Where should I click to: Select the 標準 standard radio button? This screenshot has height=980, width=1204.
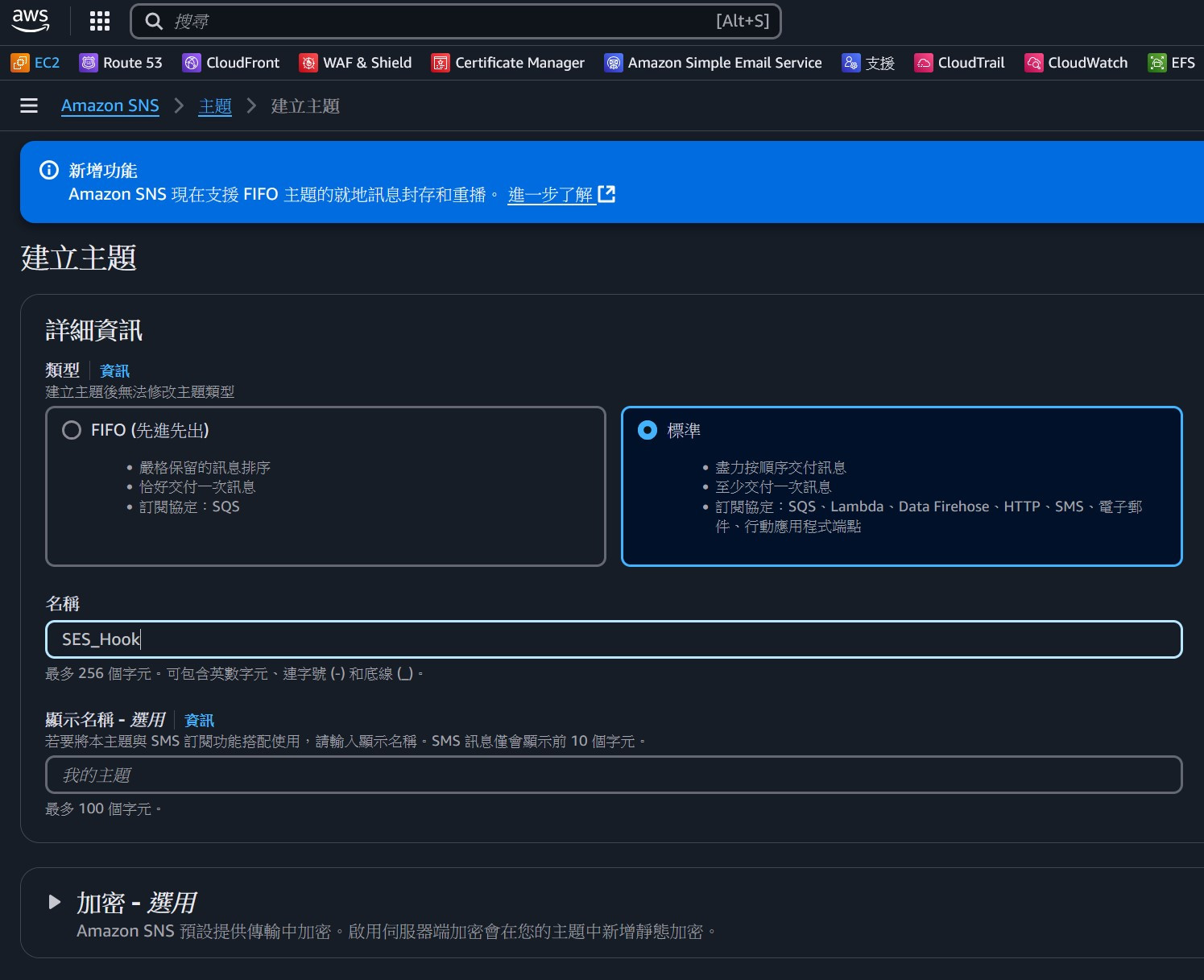click(x=648, y=430)
